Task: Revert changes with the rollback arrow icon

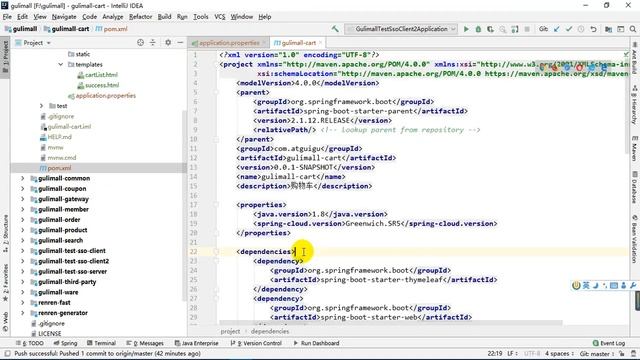Action: click(x=593, y=29)
